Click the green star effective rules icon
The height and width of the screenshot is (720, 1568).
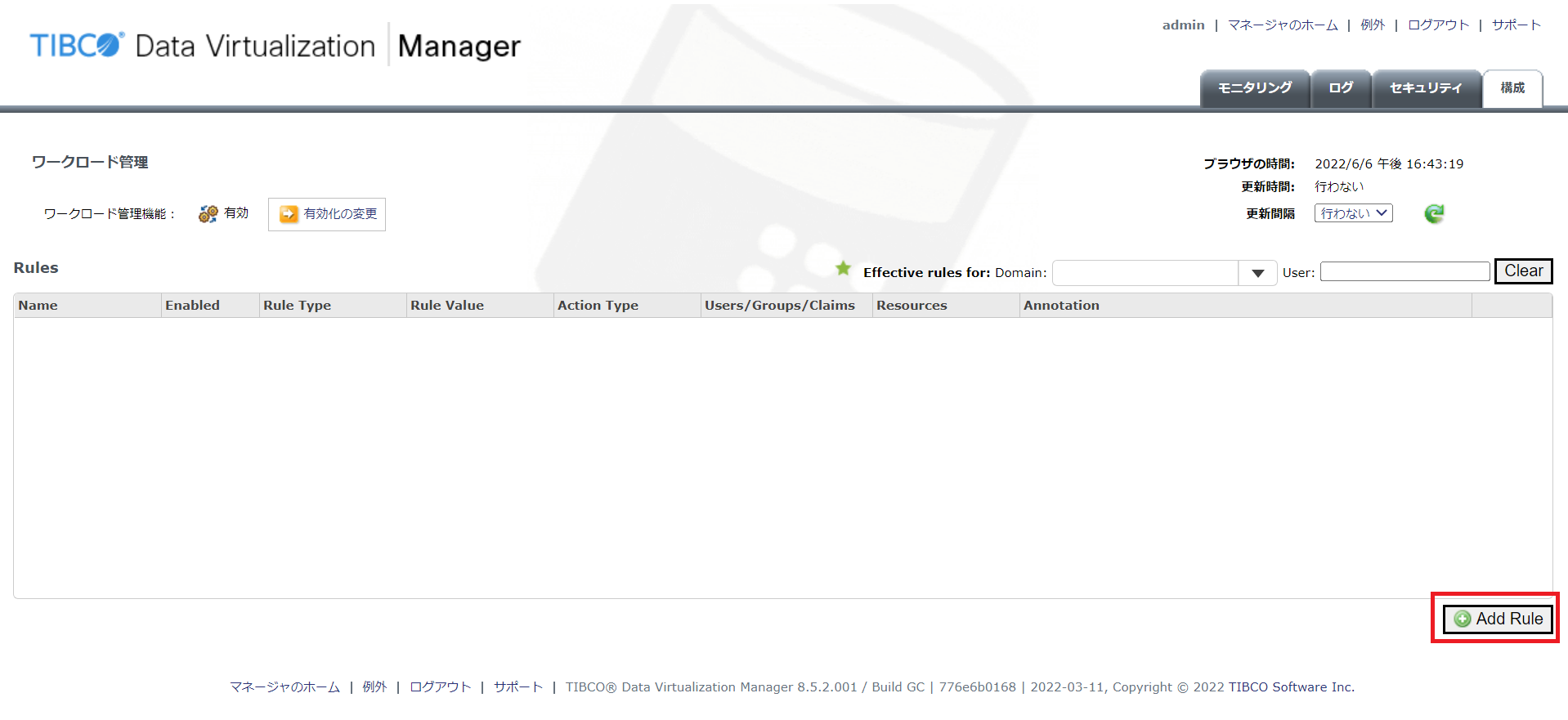[x=843, y=269]
